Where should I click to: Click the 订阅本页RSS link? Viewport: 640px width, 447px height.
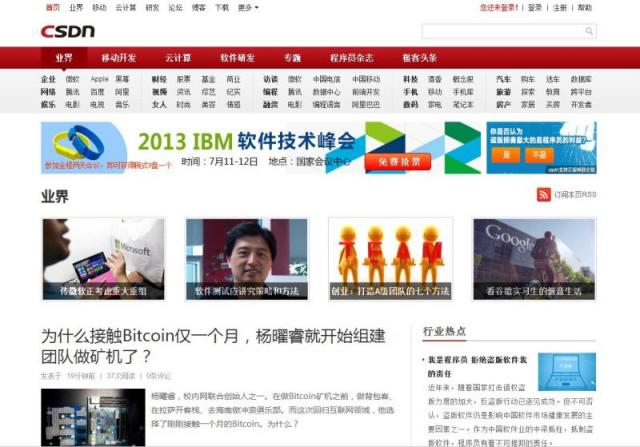coord(575,195)
